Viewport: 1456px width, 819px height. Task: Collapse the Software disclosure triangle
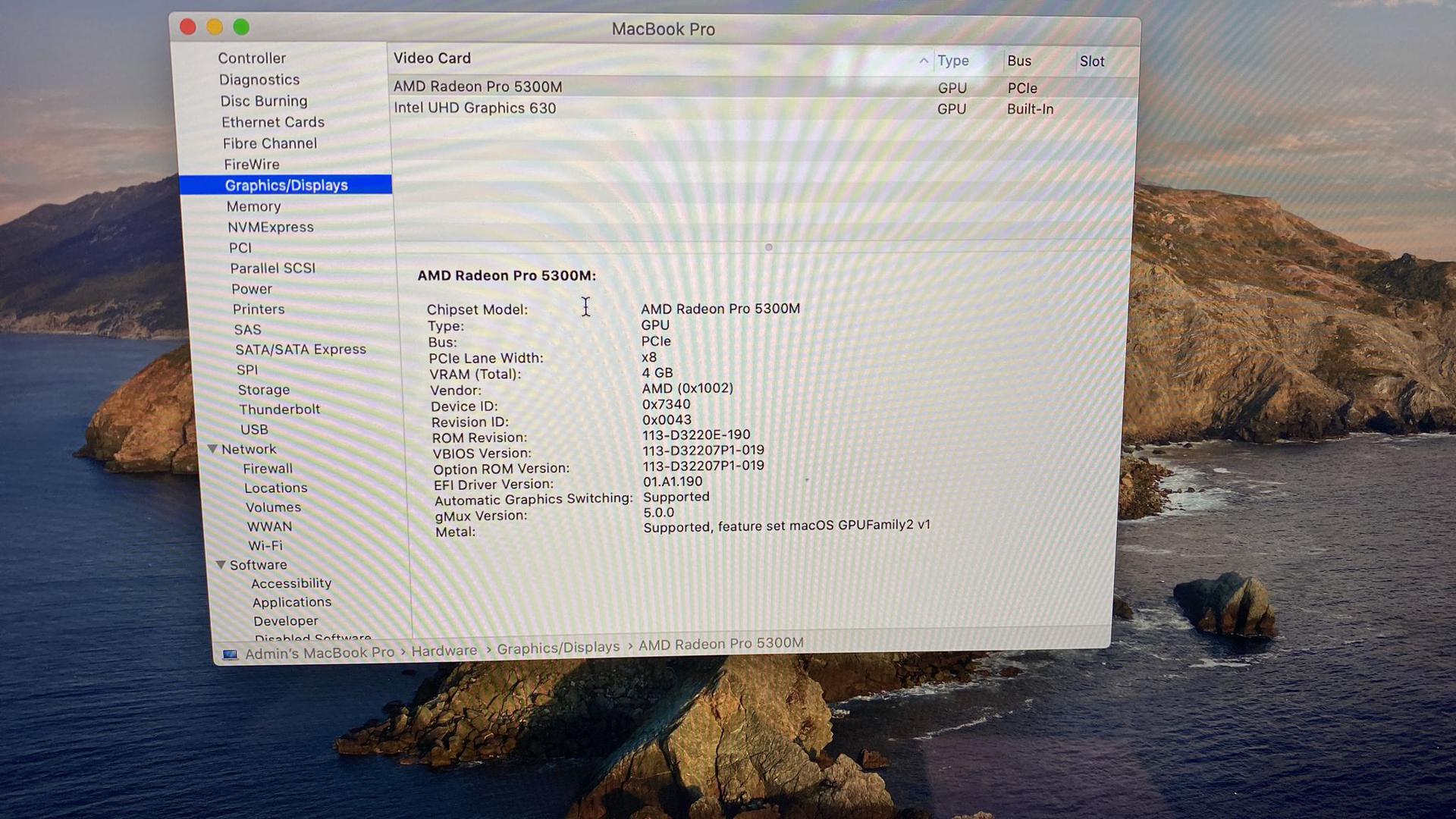pos(221,565)
